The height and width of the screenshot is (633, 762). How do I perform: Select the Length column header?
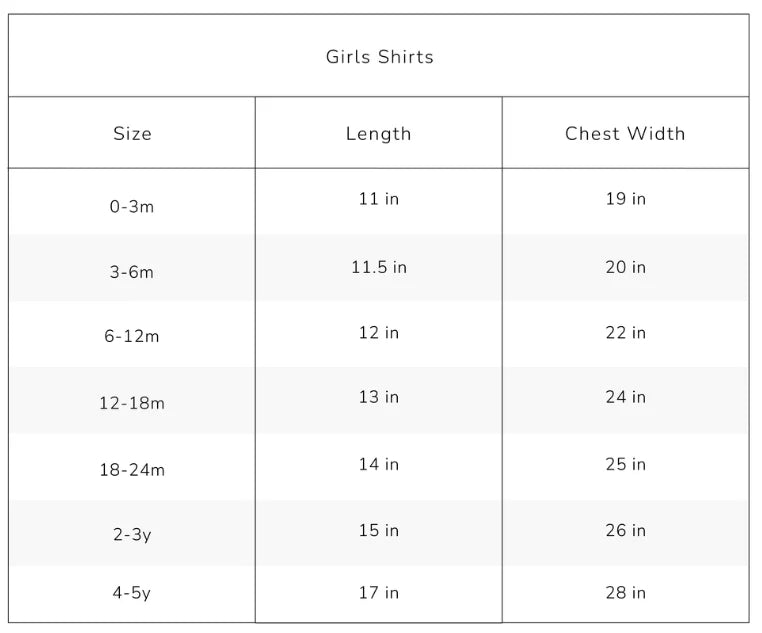click(x=379, y=134)
